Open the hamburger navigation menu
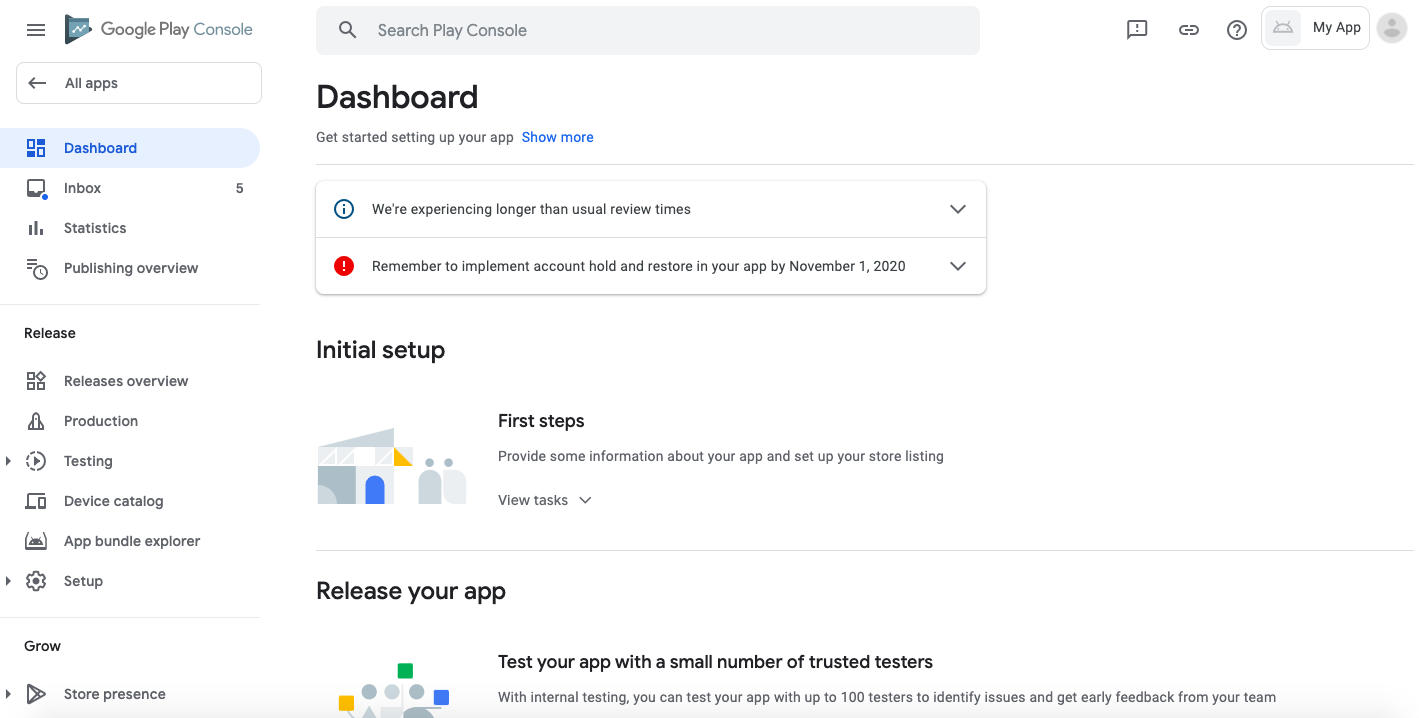1419x718 pixels. click(x=36, y=30)
